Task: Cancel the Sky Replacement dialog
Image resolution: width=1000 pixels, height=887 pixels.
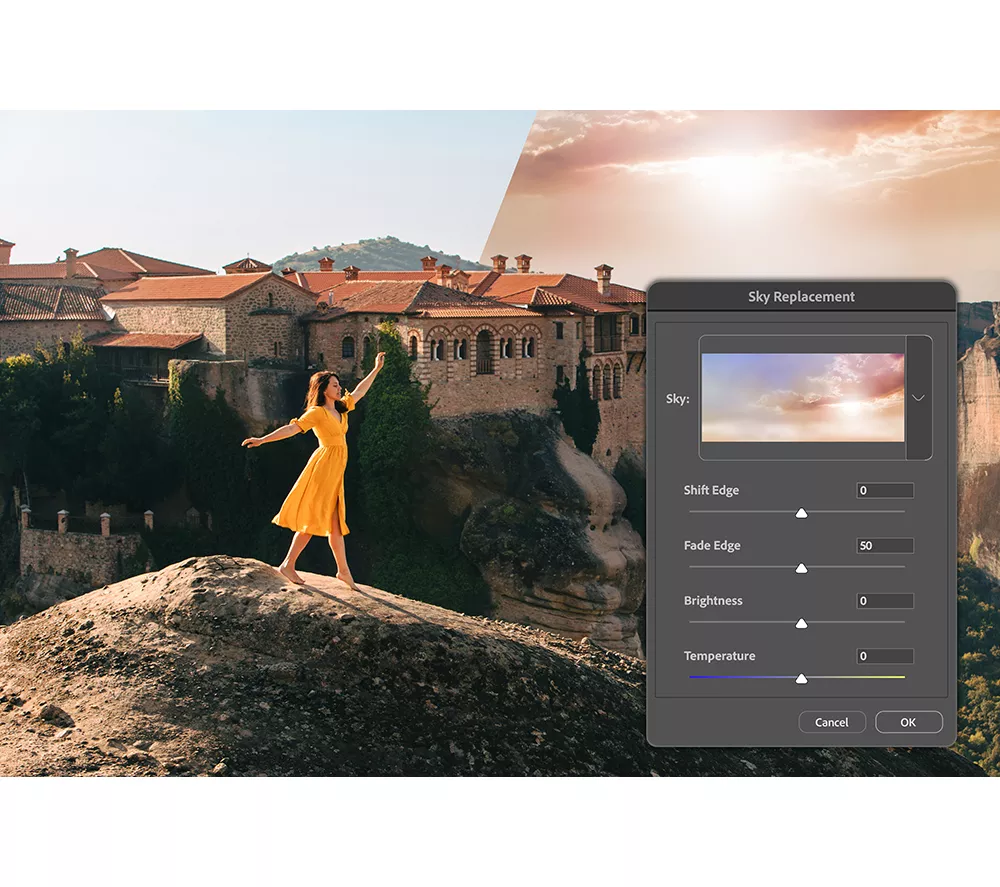Action: 832,722
